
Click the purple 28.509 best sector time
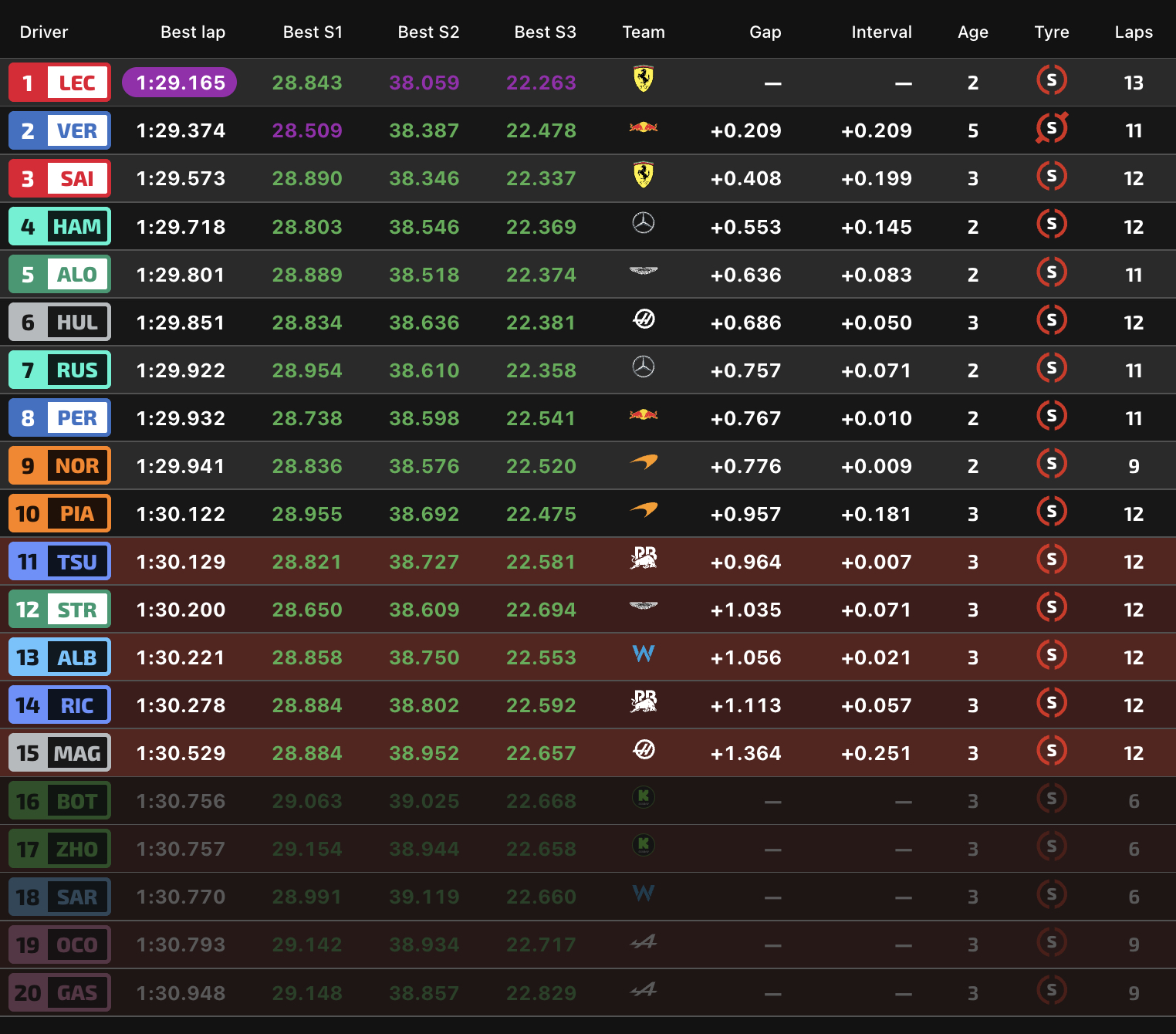[x=306, y=130]
